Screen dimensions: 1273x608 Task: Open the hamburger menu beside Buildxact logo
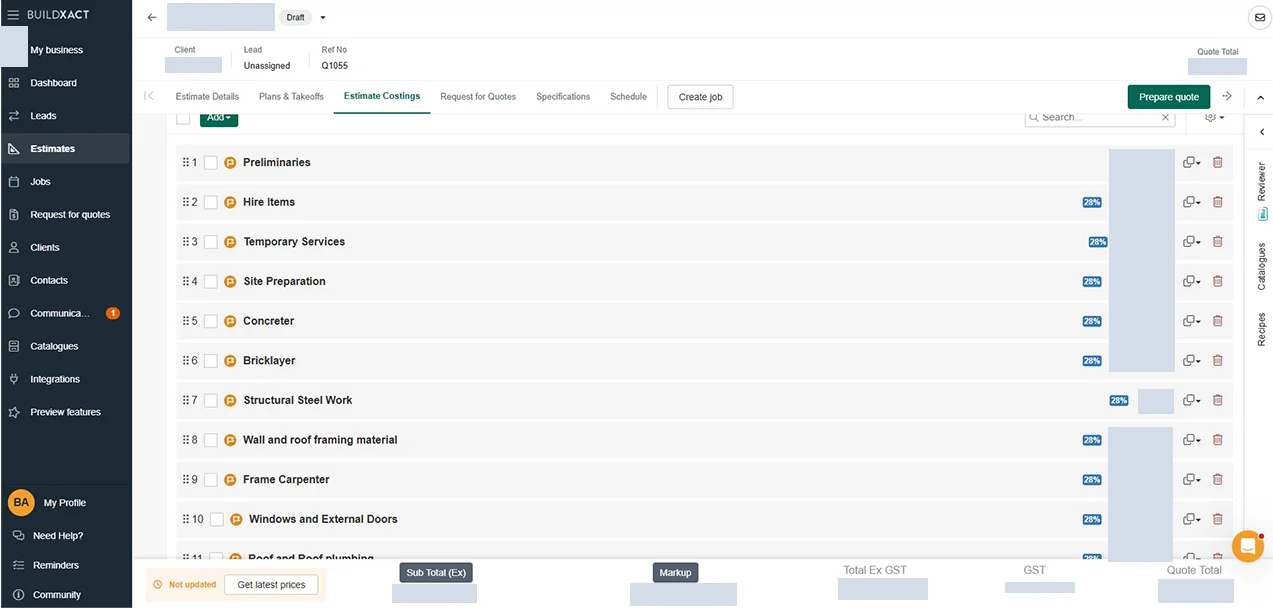[13, 15]
